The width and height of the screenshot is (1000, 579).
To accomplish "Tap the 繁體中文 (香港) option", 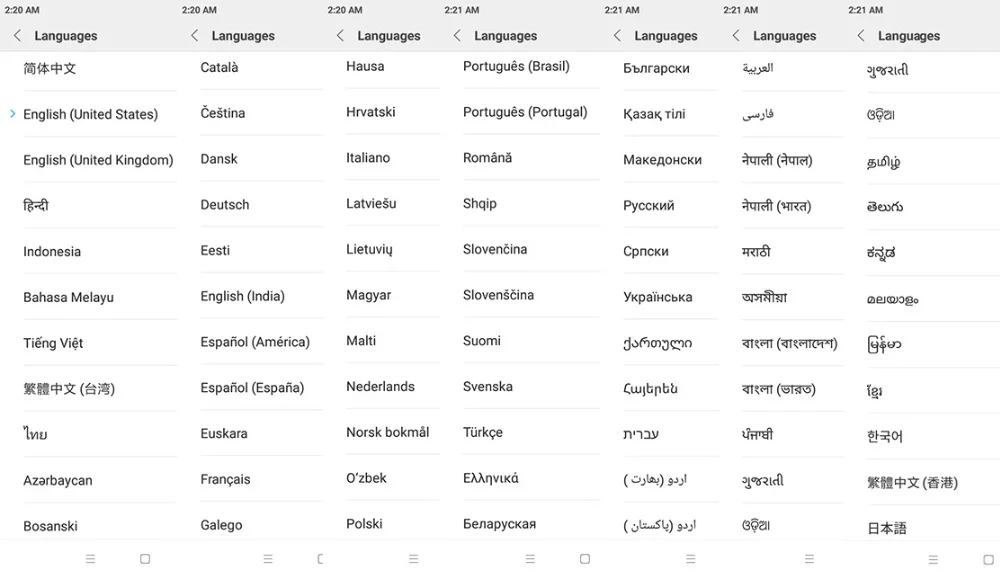I will [x=912, y=482].
